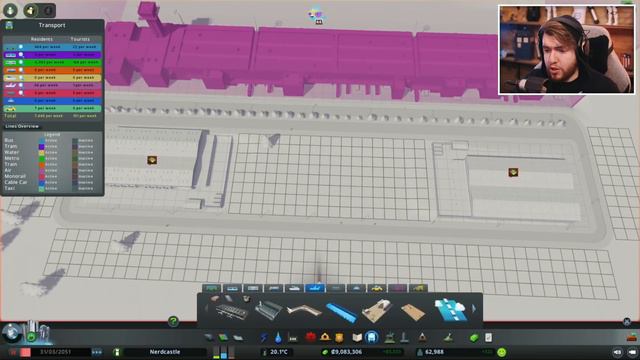Open the Zoning tool
This screenshot has height=360, width=640.
coord(223,338)
